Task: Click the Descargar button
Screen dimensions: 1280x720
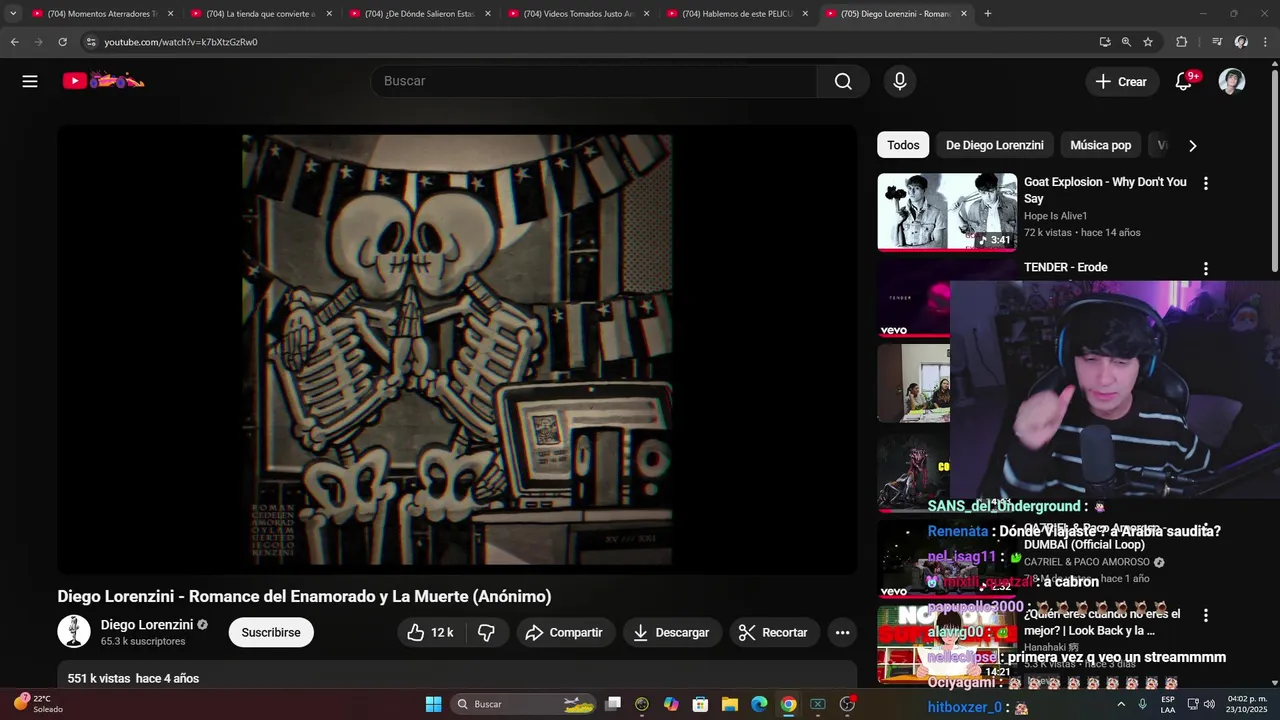Action: tap(672, 632)
